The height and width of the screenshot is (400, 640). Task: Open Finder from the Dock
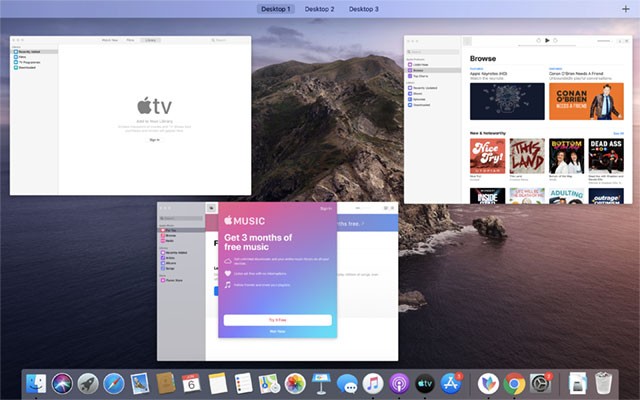(x=36, y=384)
